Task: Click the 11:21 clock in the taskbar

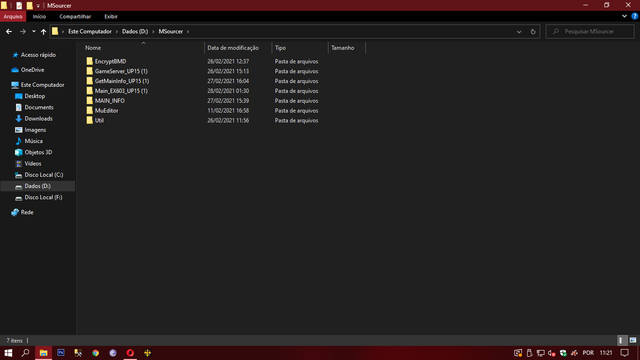Action: click(x=606, y=353)
